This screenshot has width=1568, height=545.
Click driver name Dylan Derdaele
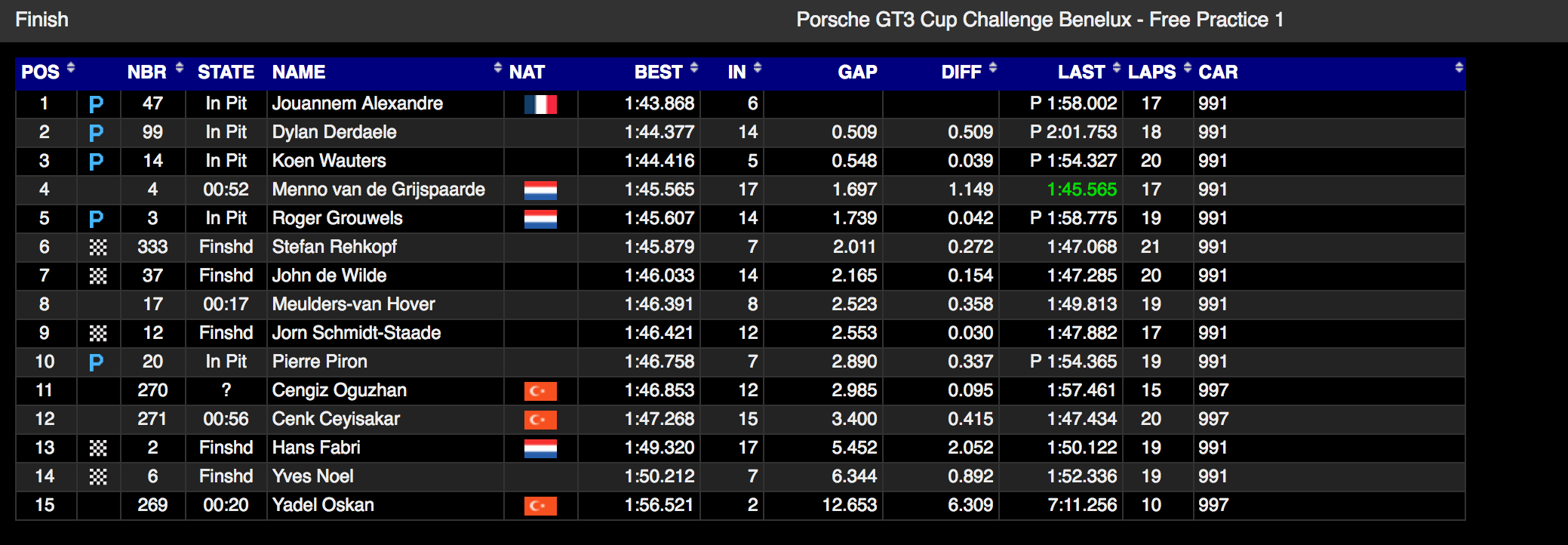334,132
